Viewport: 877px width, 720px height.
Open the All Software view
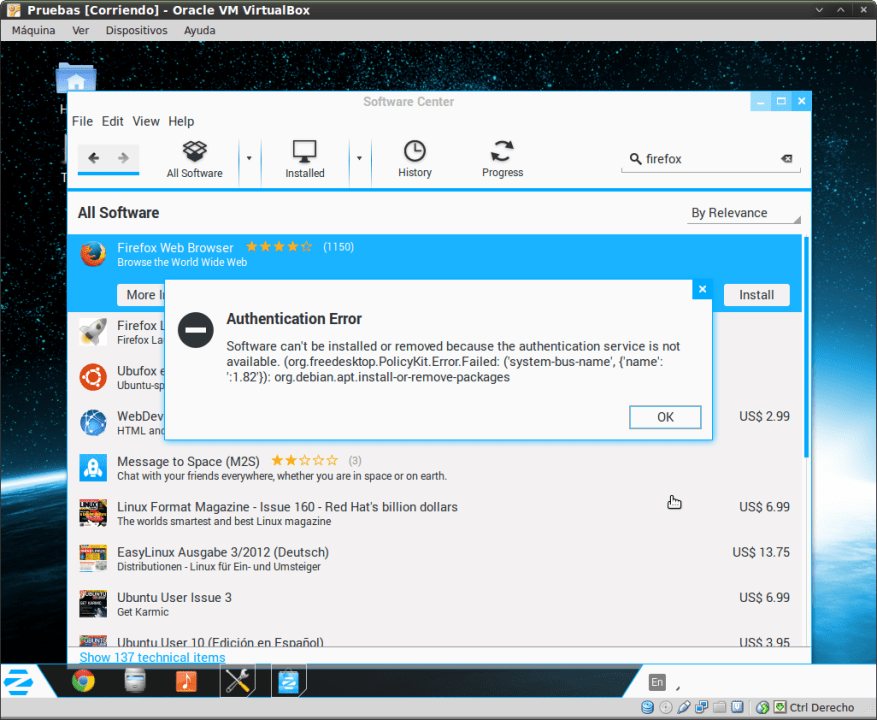tap(194, 159)
